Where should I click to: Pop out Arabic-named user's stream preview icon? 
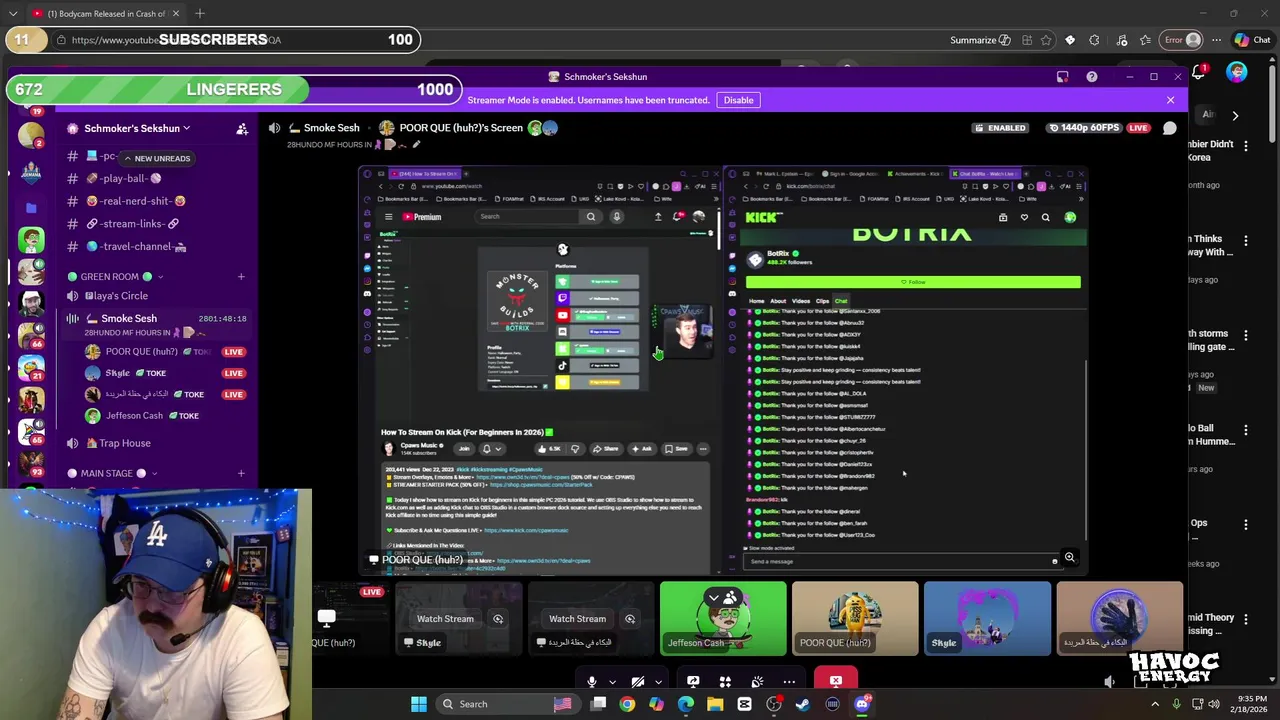[630, 619]
